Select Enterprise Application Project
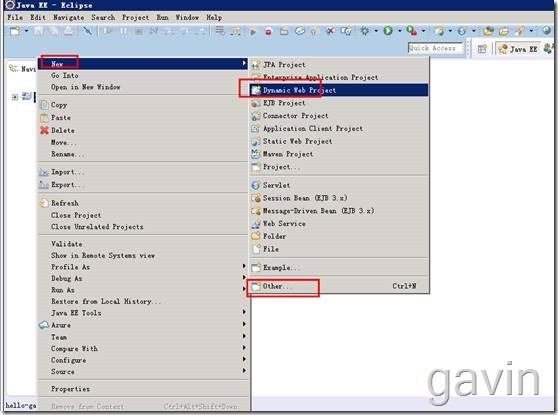Screen dimensions: 558x415 [x=320, y=77]
